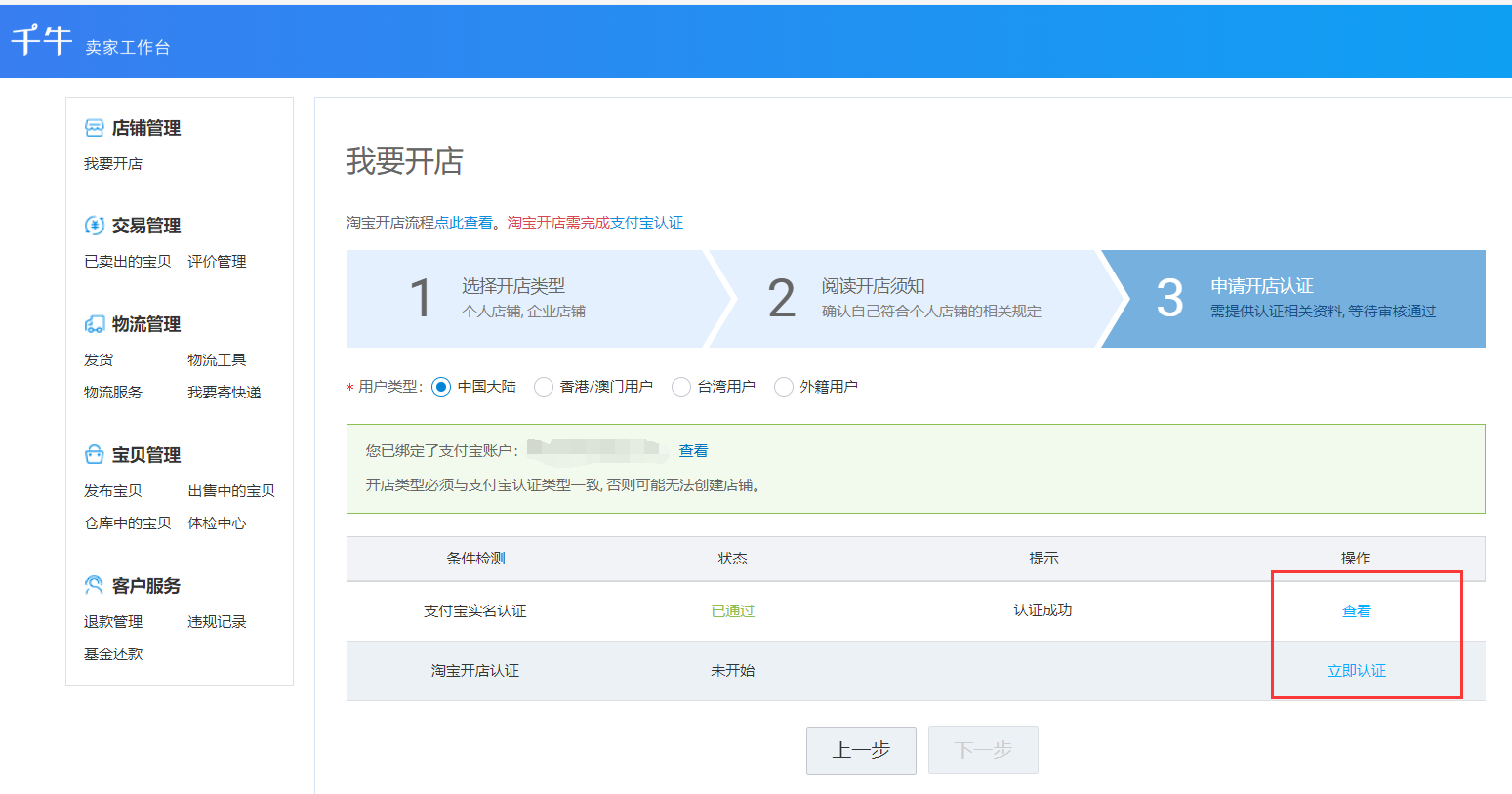The width and height of the screenshot is (1512, 794).
Task: Select the 台湾用户 user type
Action: [680, 386]
